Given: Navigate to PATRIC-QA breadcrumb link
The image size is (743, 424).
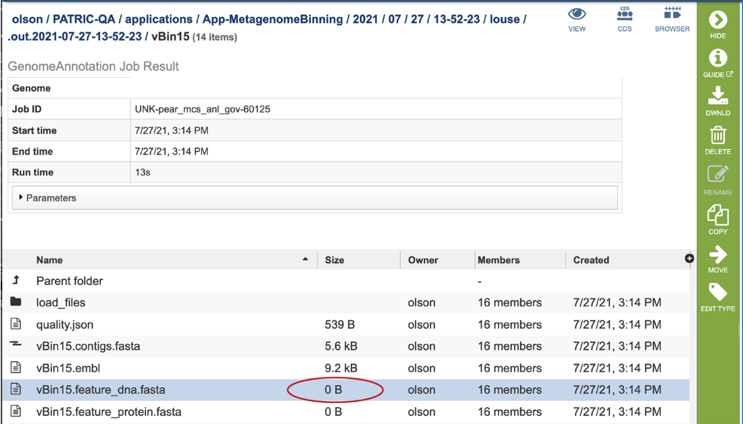Looking at the screenshot, I should coord(84,19).
